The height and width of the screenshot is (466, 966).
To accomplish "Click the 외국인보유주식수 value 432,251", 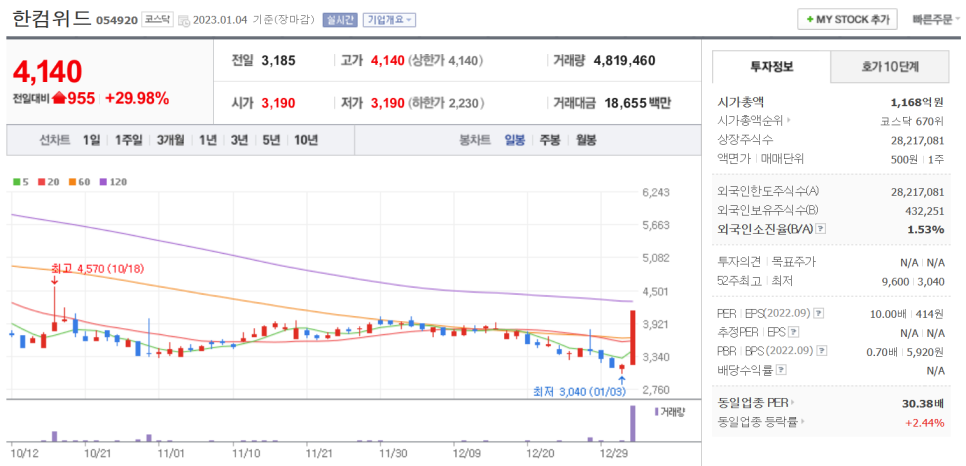I will 924,211.
